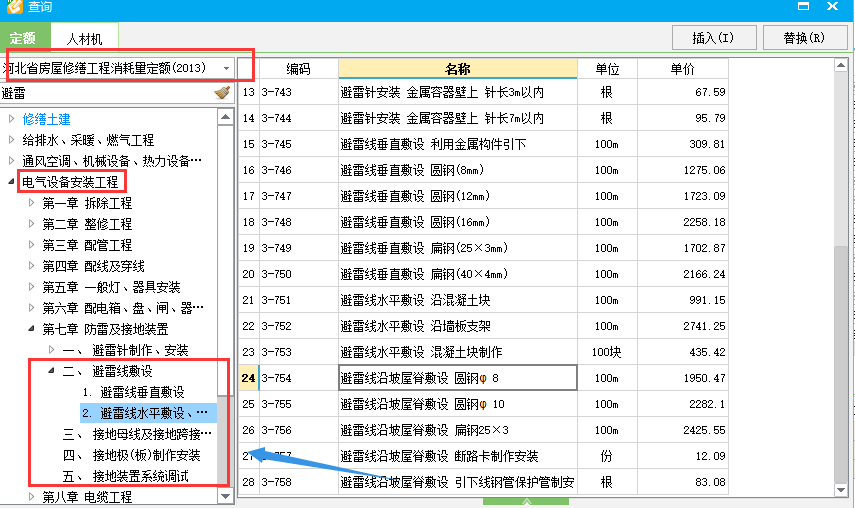Switch to the 人材机 tab

pos(85,39)
